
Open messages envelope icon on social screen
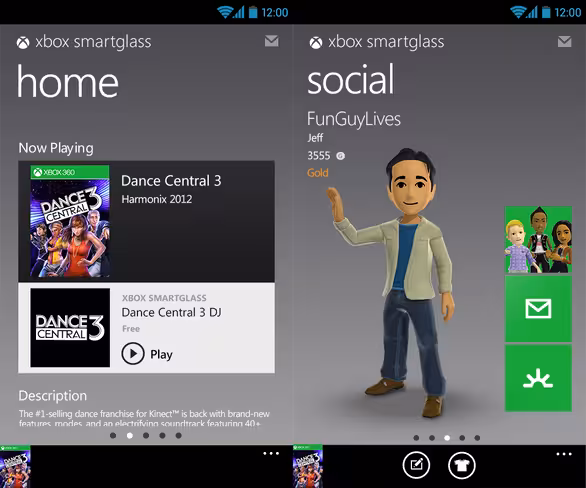tap(564, 41)
